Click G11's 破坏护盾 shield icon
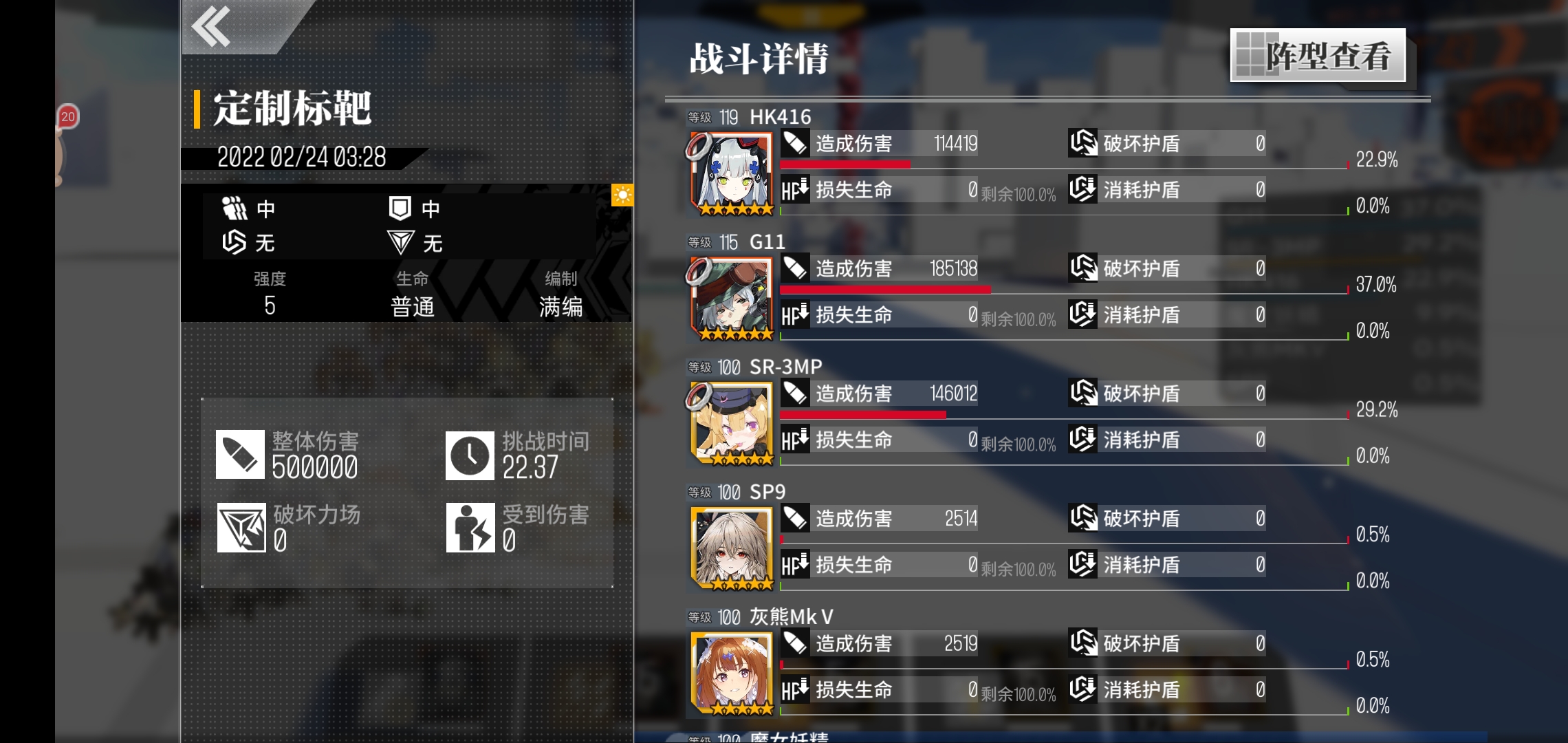 [1083, 268]
